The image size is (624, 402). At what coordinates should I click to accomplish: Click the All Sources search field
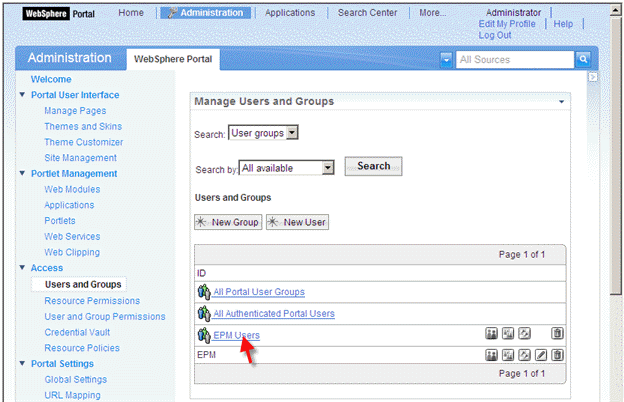(x=515, y=60)
